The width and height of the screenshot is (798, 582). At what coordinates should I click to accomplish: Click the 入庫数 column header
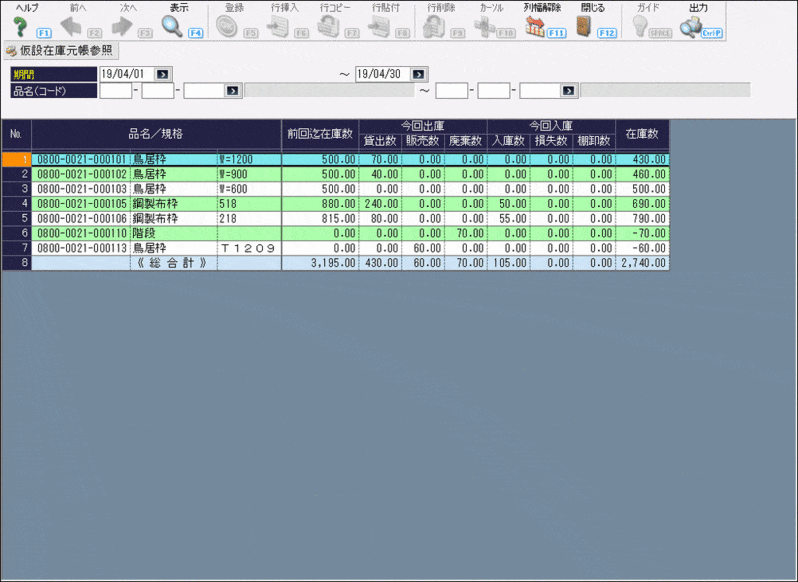click(x=508, y=141)
